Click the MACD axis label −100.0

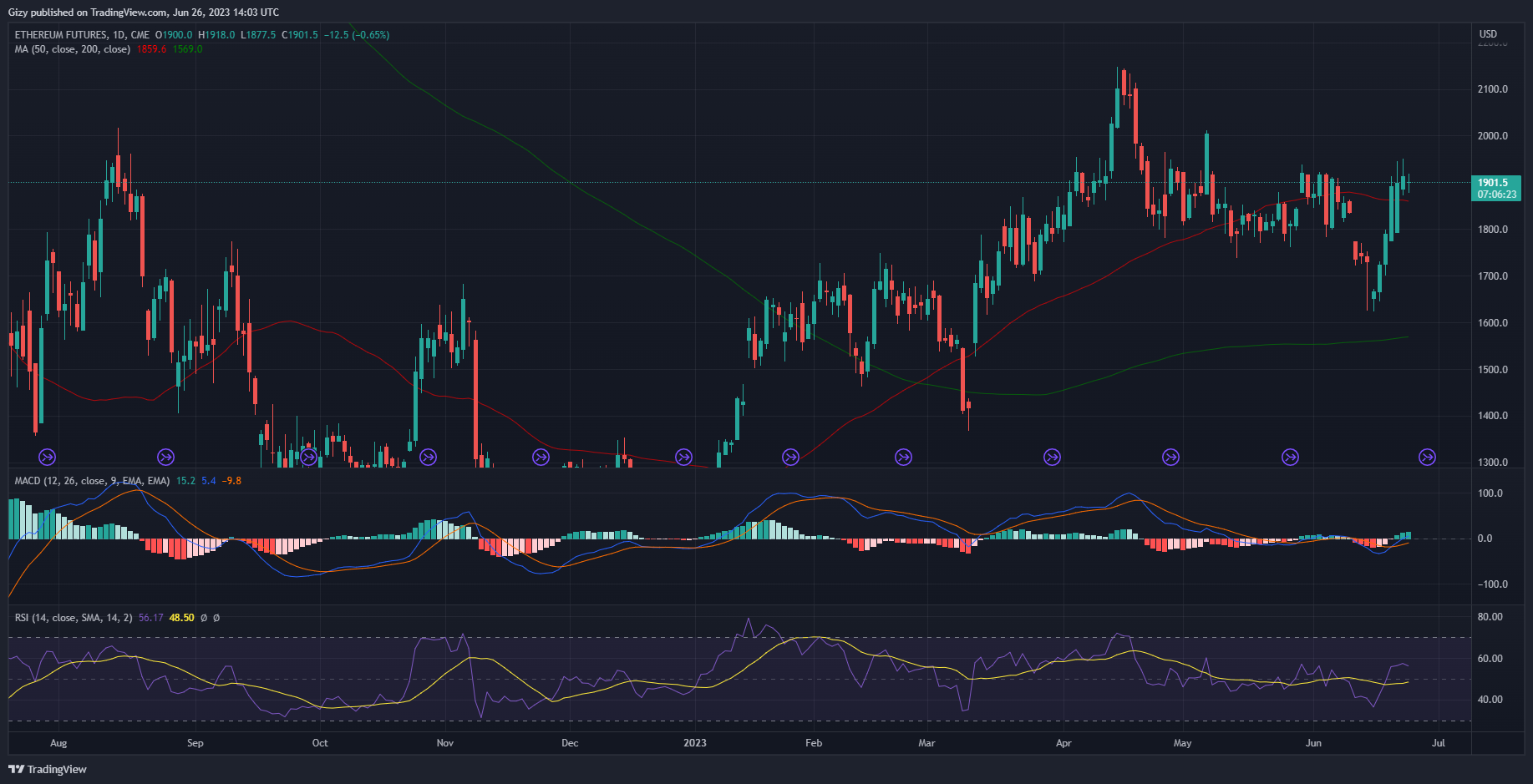[1491, 584]
